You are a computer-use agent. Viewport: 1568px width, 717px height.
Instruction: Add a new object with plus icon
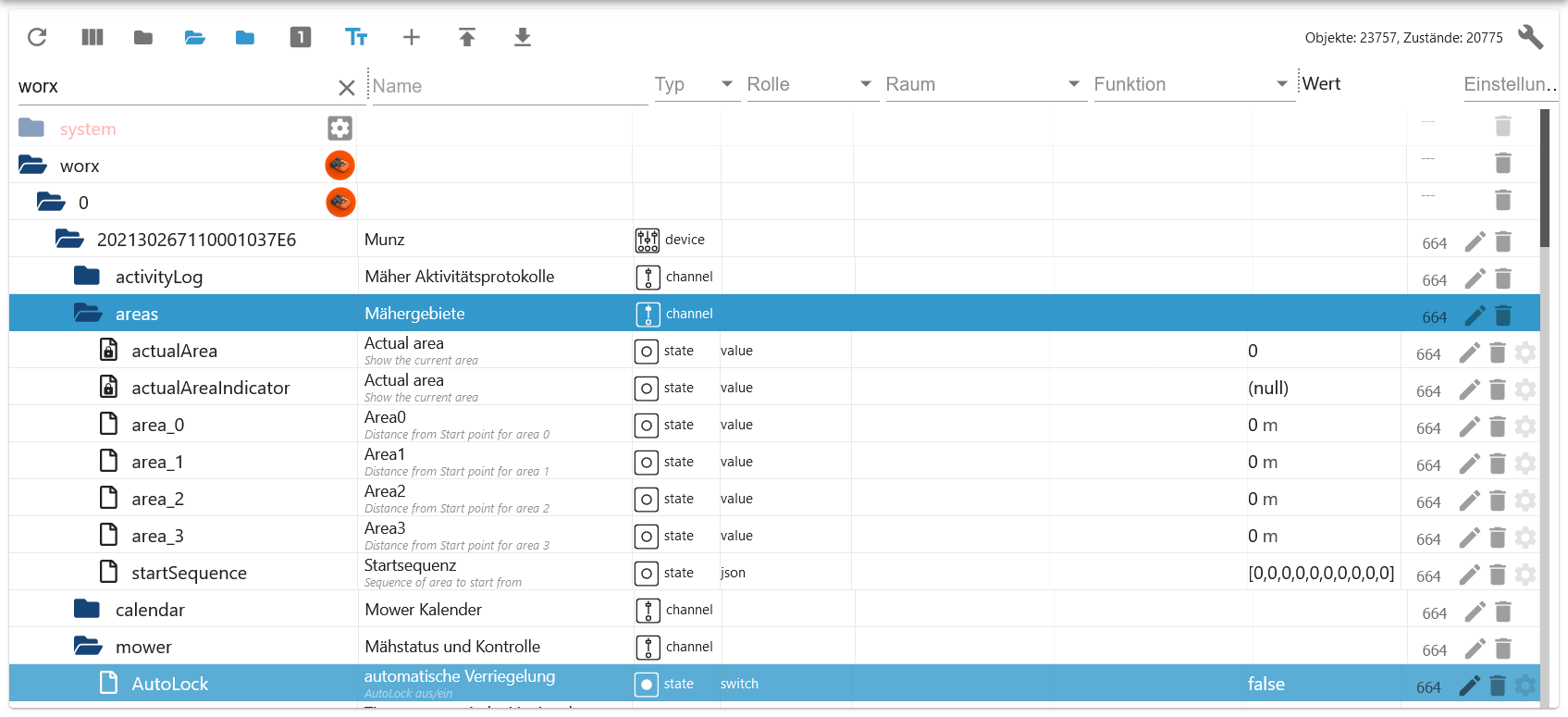tap(412, 37)
